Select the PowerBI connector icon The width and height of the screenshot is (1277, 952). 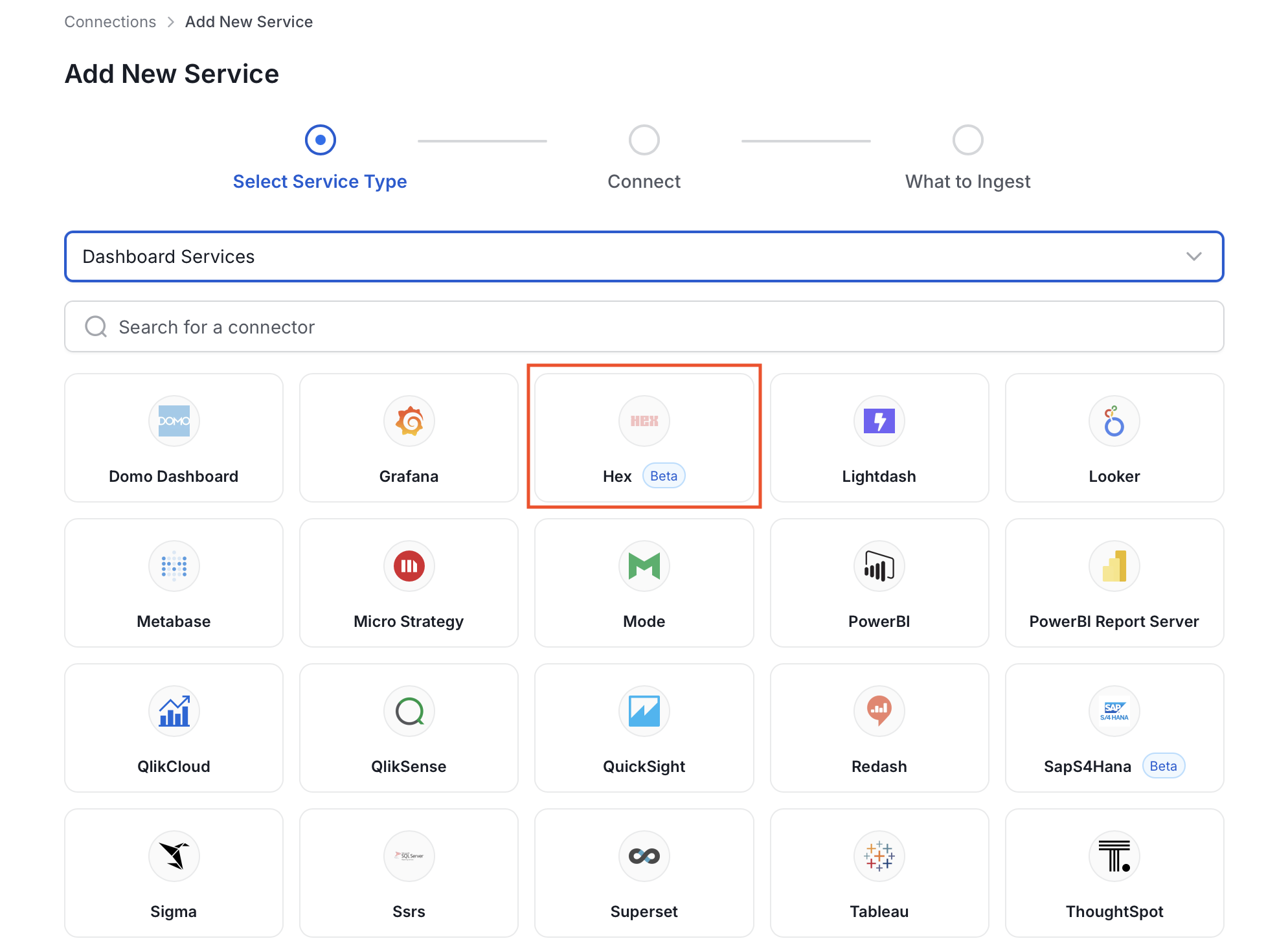pos(879,566)
